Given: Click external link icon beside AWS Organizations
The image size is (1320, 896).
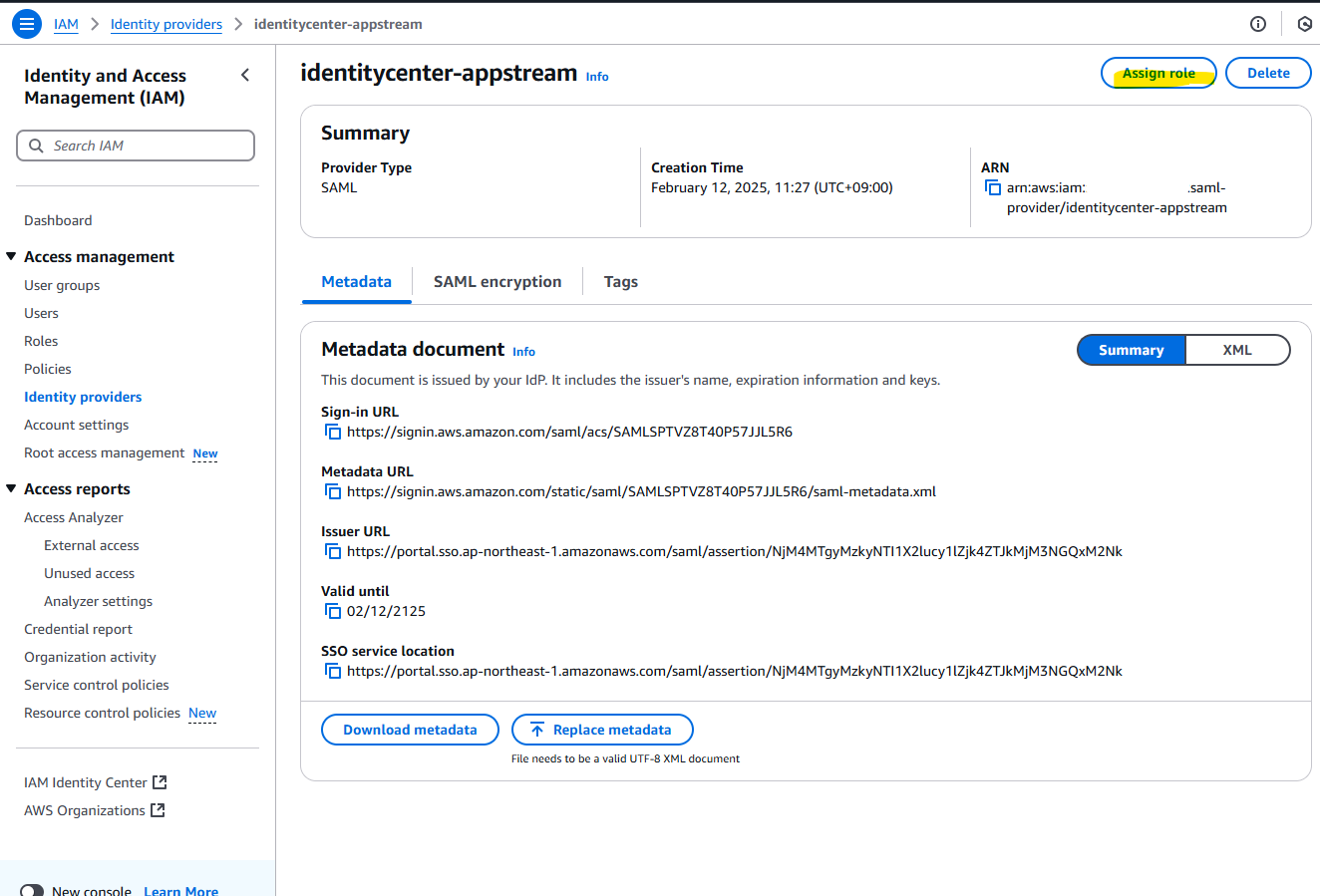Looking at the screenshot, I should [x=158, y=810].
